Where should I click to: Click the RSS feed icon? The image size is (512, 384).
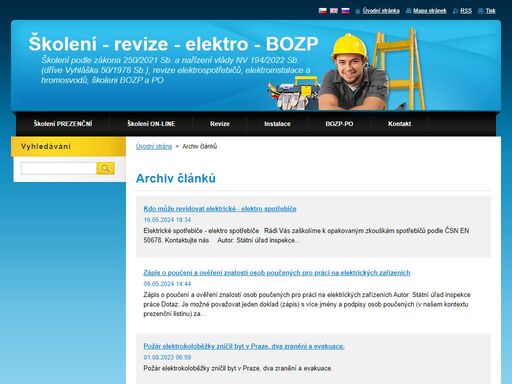click(x=455, y=11)
